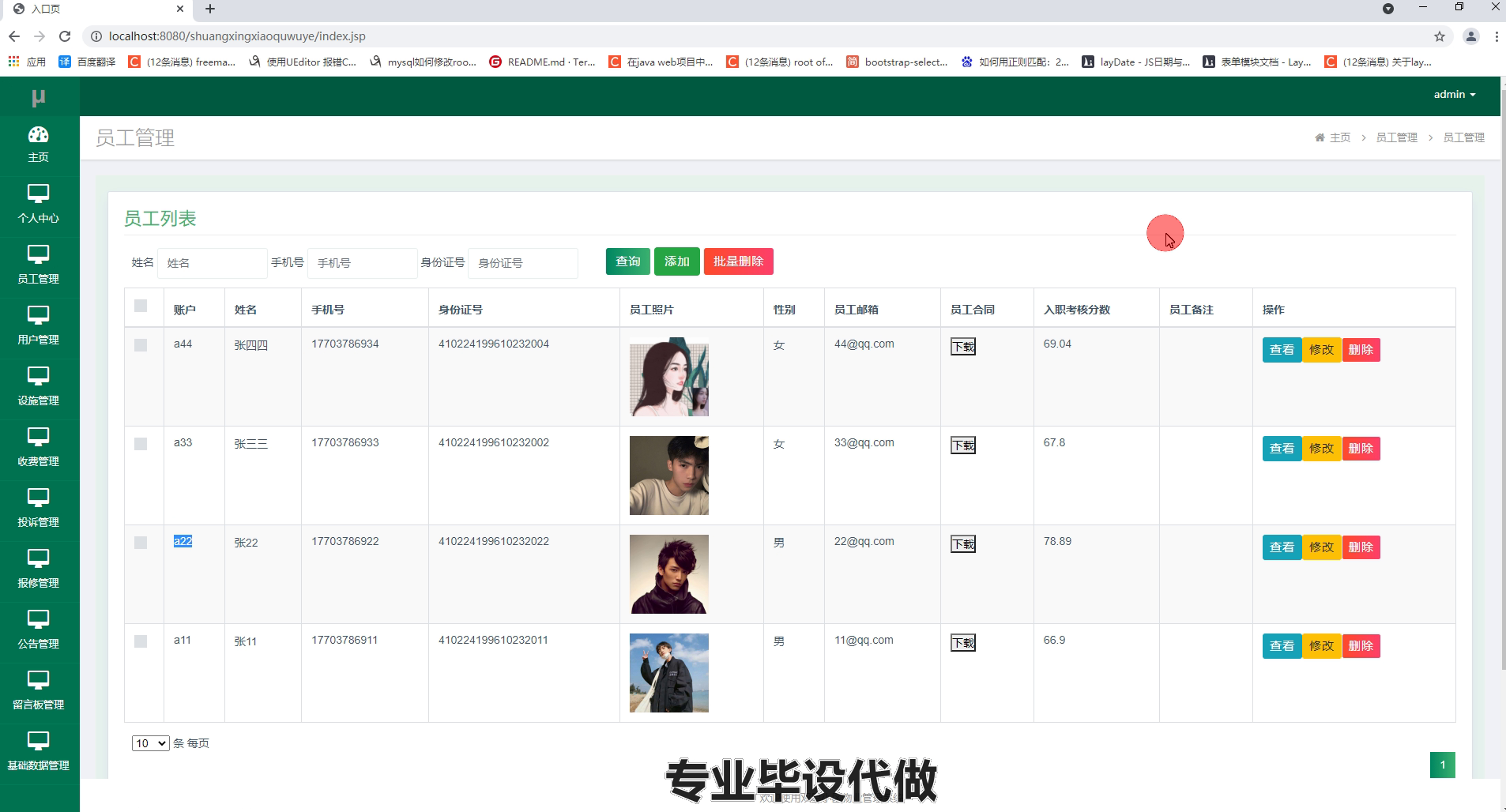Click 删除 for employee 张11
Image resolution: width=1506 pixels, height=812 pixels.
[x=1361, y=646]
